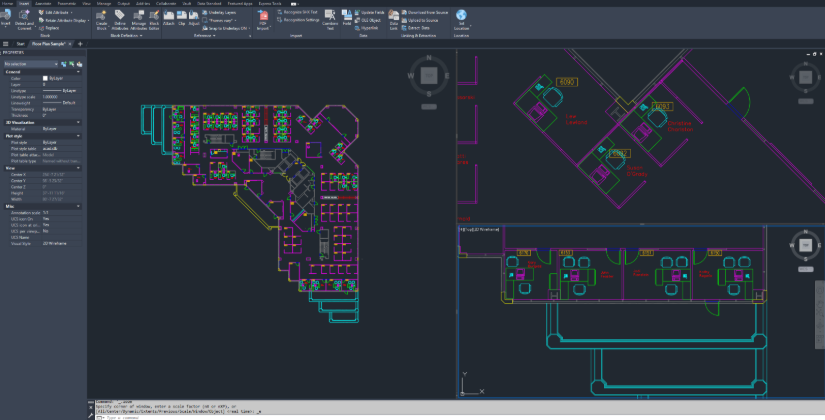Click the Linetype scale value field
The width and height of the screenshot is (825, 420).
point(61,97)
